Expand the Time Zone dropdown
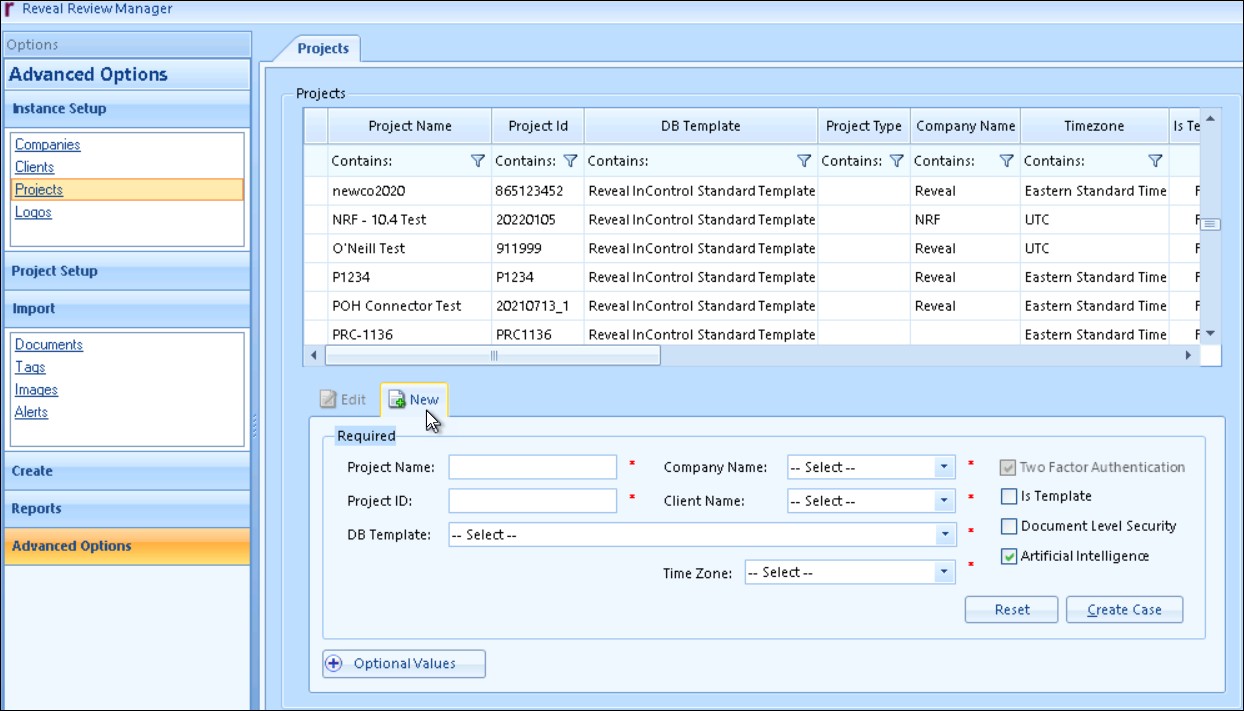Viewport: 1244px width, 711px height. (944, 571)
